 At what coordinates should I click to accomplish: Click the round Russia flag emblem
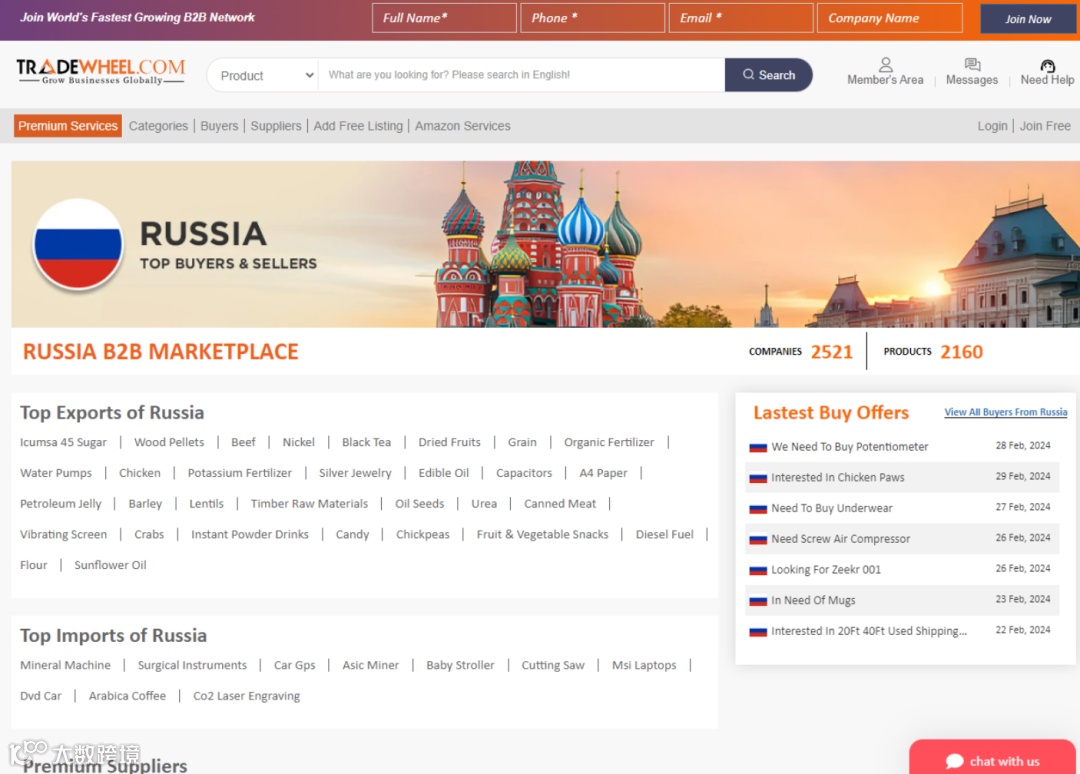tap(78, 244)
